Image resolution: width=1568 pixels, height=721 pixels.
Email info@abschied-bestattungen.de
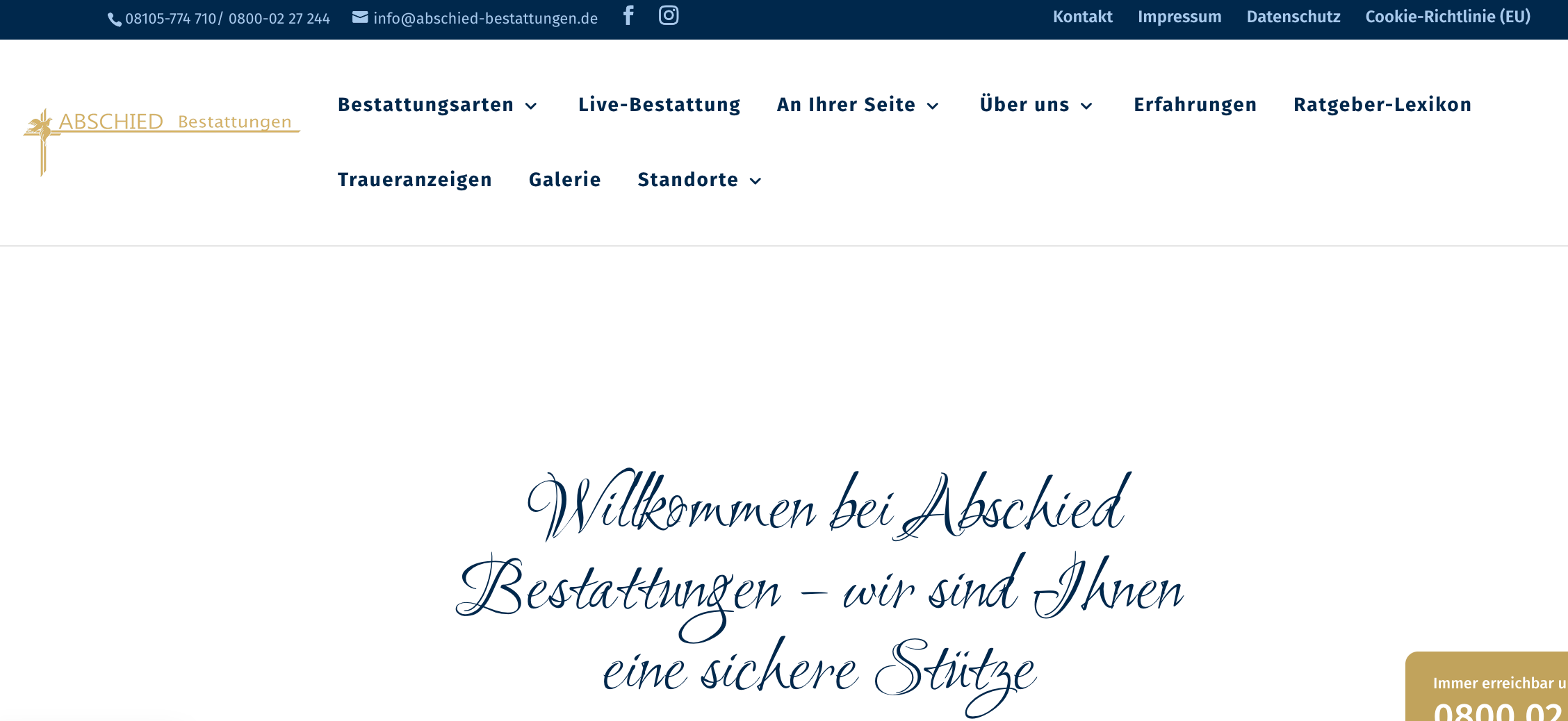click(x=486, y=19)
